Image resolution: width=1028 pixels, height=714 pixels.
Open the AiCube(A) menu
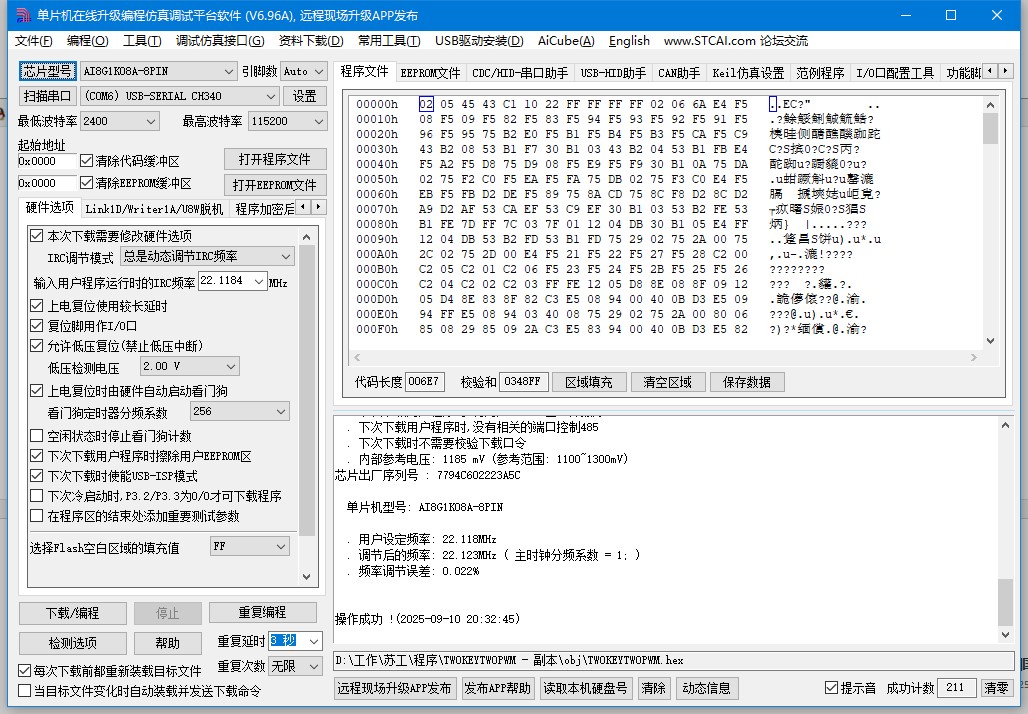(x=565, y=41)
